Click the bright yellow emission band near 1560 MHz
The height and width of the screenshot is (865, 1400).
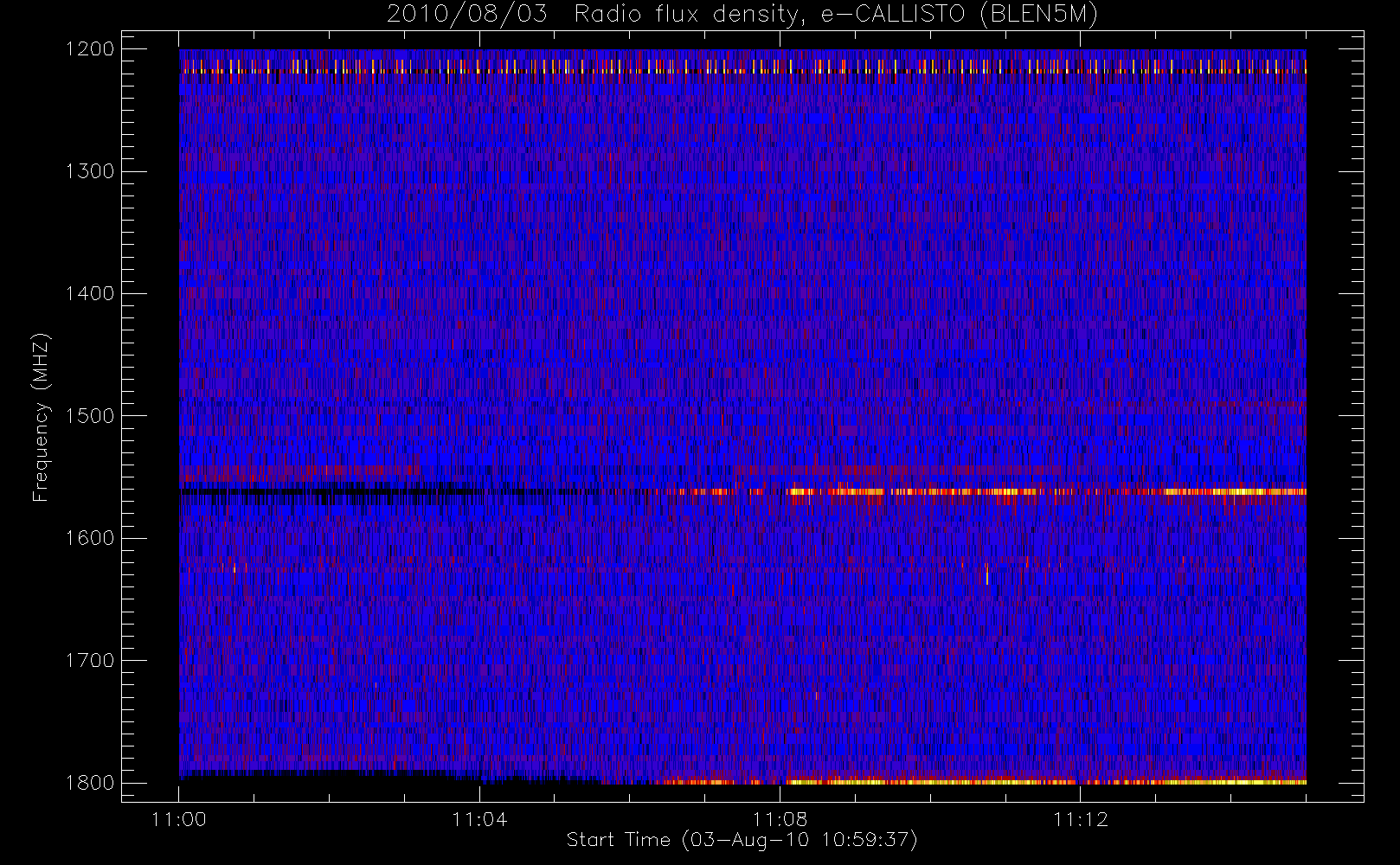[x=1046, y=491]
